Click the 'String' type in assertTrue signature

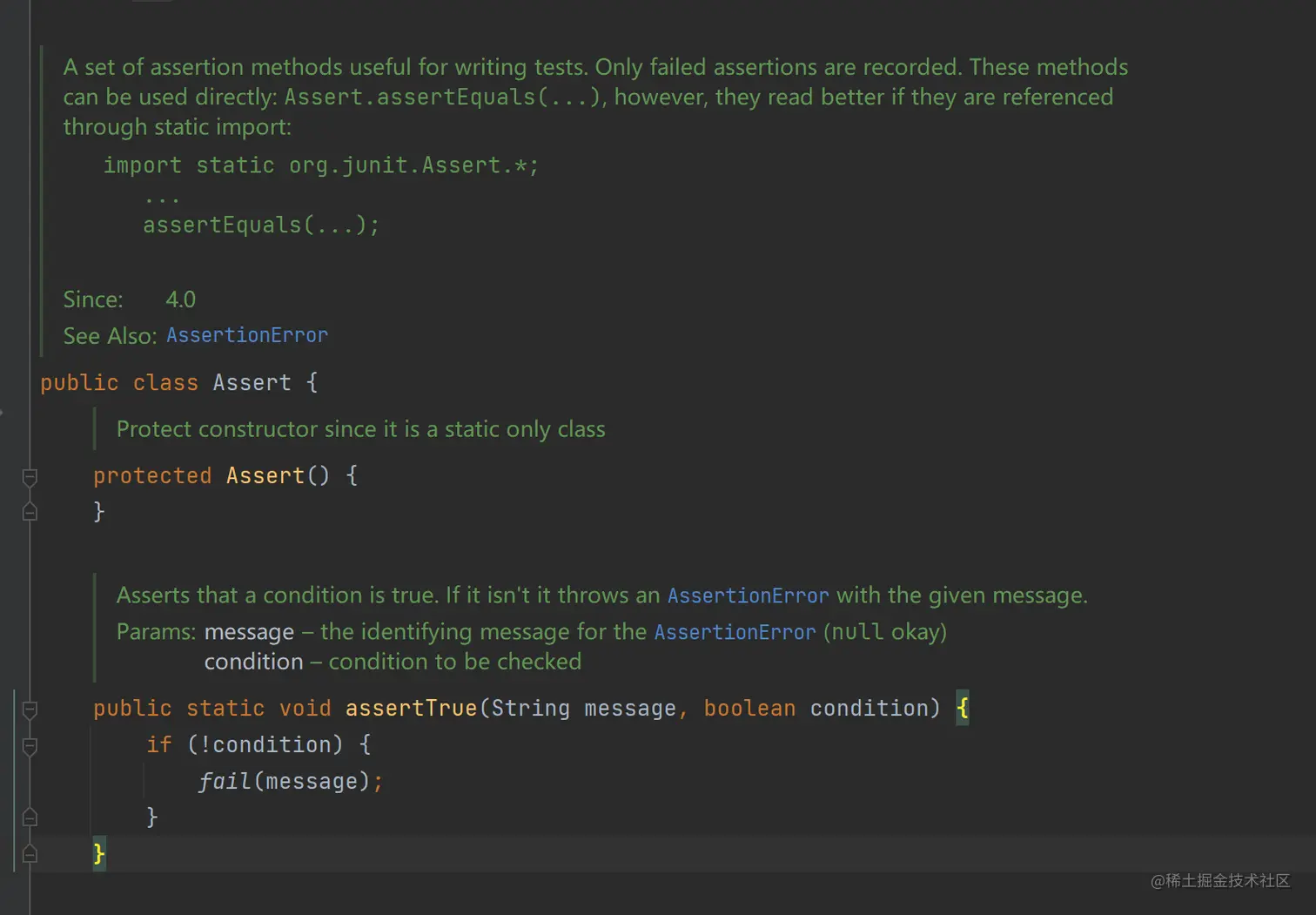pos(531,709)
